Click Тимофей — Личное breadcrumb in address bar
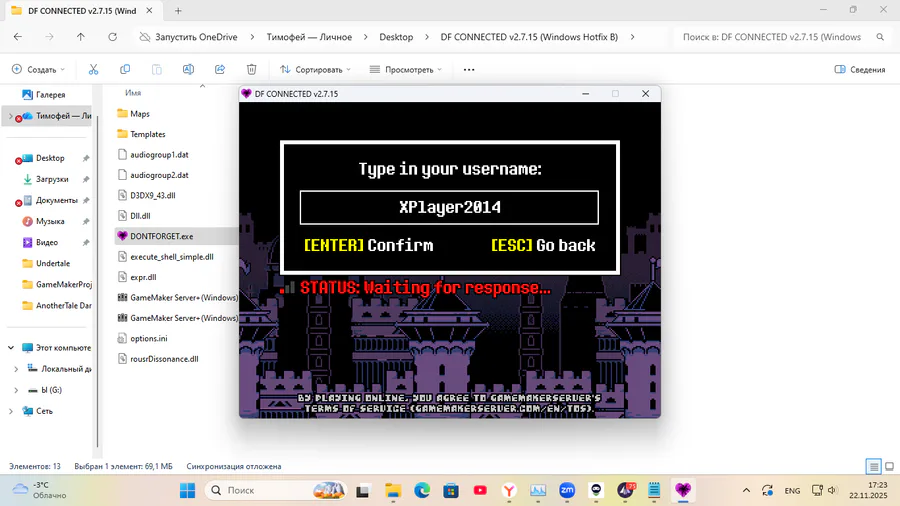Screen dimensions: 900x506 pos(309,37)
